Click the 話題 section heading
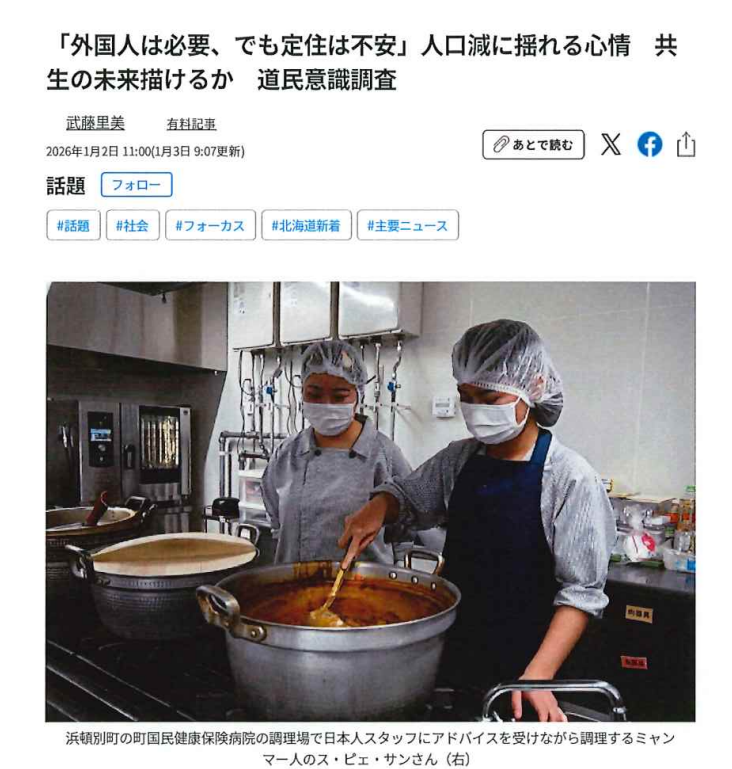 [x=66, y=185]
